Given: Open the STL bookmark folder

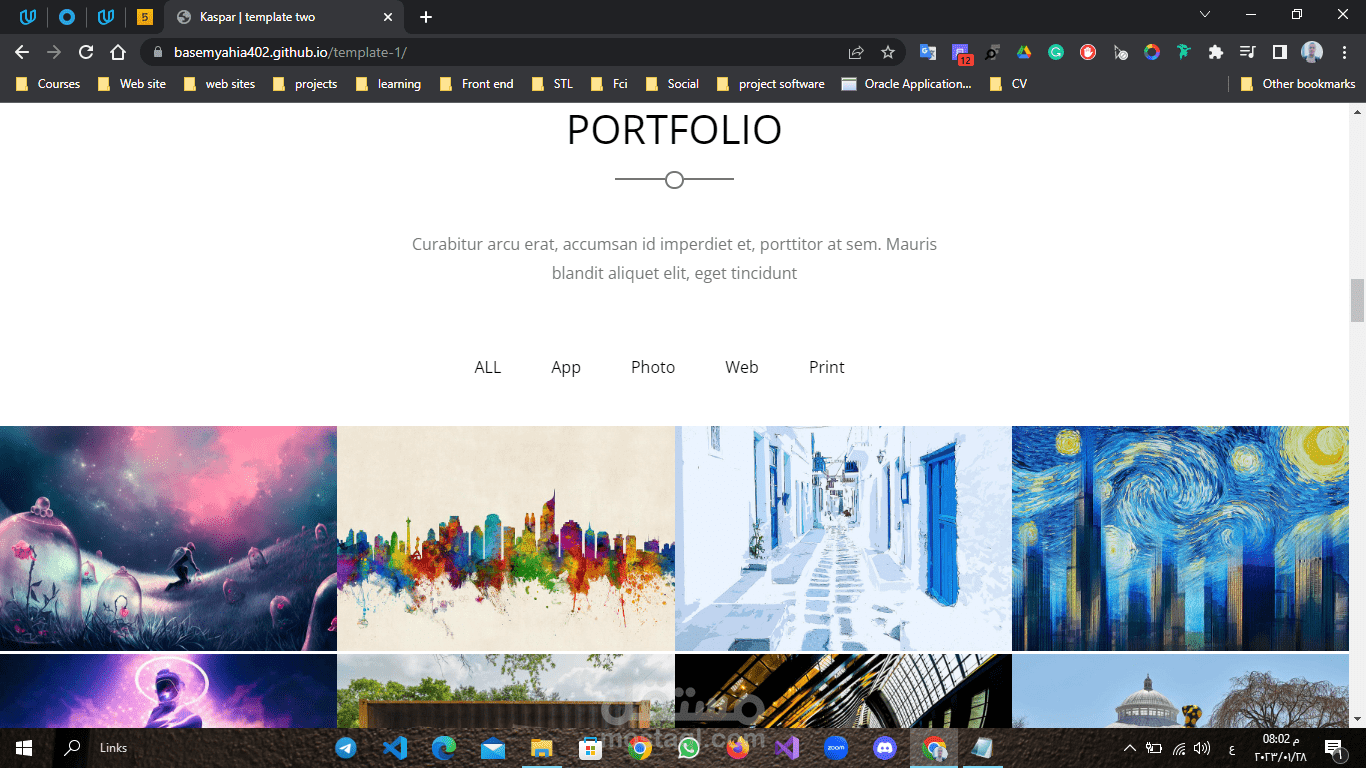Looking at the screenshot, I should click(x=552, y=84).
